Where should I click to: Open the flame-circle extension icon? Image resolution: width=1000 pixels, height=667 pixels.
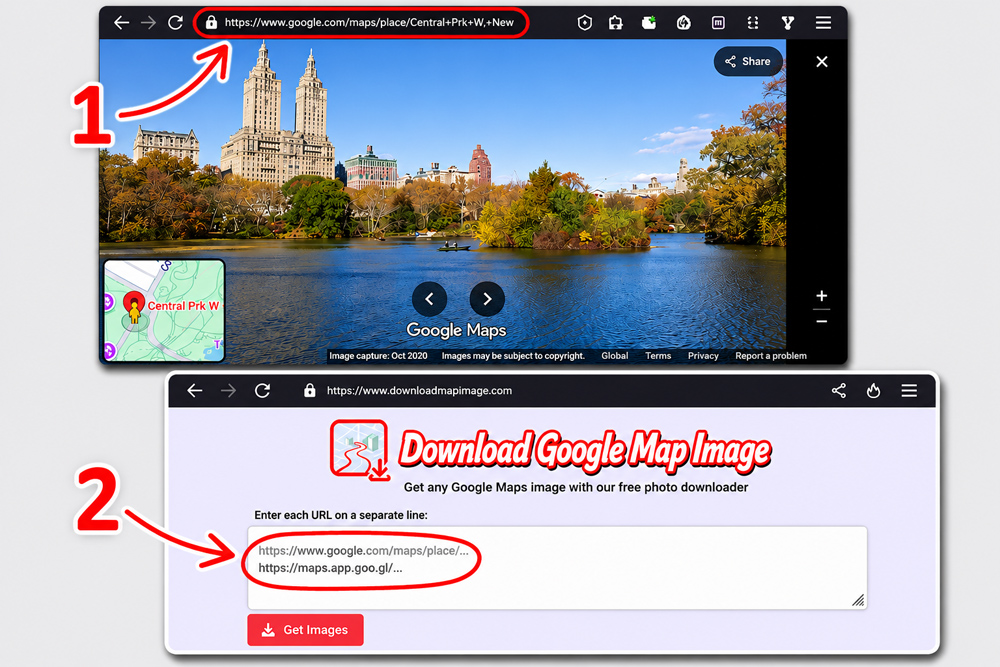684,23
